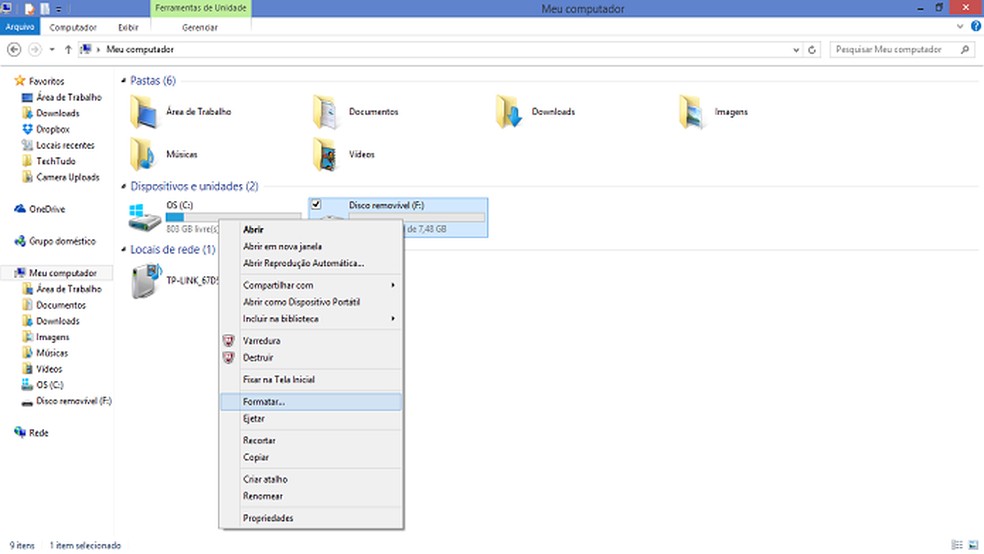Choose Ejetar from the context menu

pyautogui.click(x=311, y=418)
